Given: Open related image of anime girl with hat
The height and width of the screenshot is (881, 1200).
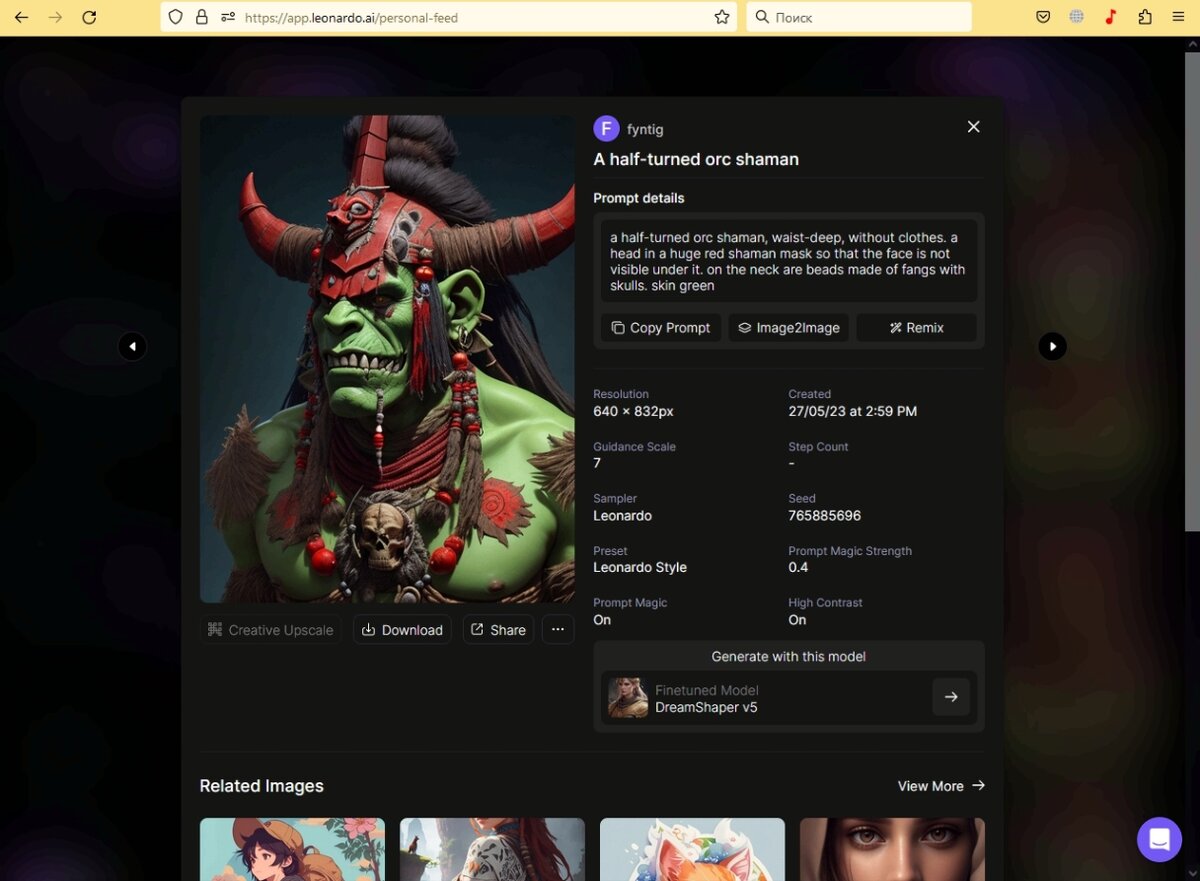Looking at the screenshot, I should [292, 849].
